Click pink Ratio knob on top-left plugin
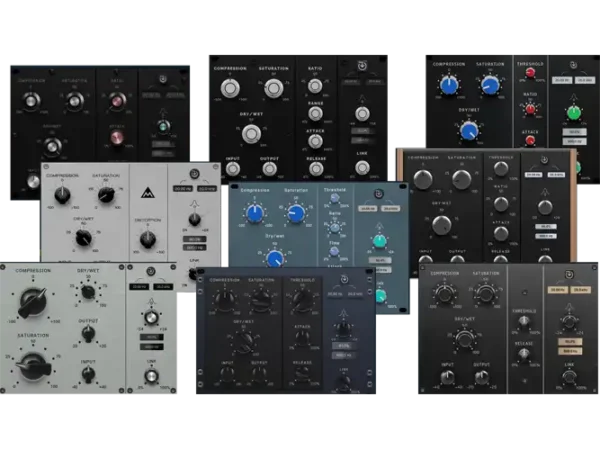Image resolution: width=600 pixels, height=450 pixels. [x=116, y=101]
